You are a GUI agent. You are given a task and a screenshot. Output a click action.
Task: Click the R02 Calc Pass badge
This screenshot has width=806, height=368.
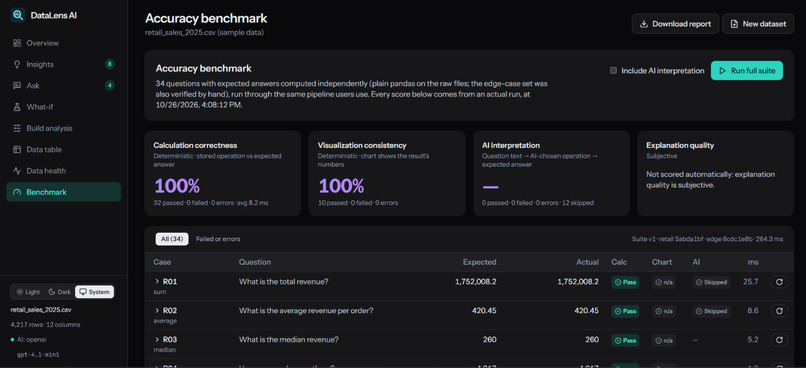(x=625, y=311)
